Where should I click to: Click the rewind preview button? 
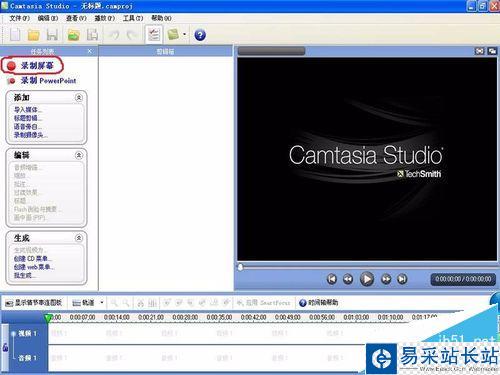click(x=348, y=279)
